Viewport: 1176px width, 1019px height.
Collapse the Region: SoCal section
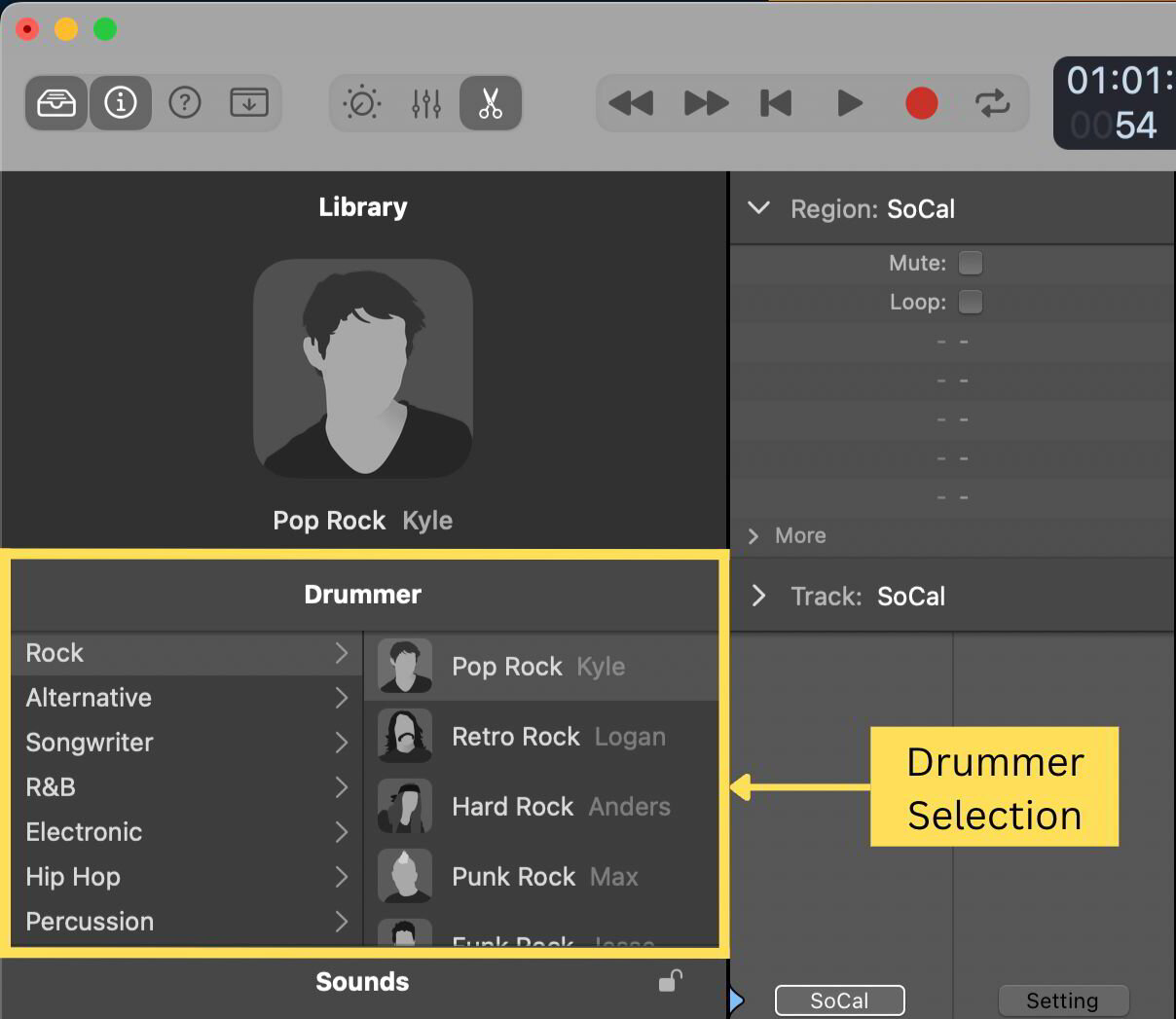point(758,207)
